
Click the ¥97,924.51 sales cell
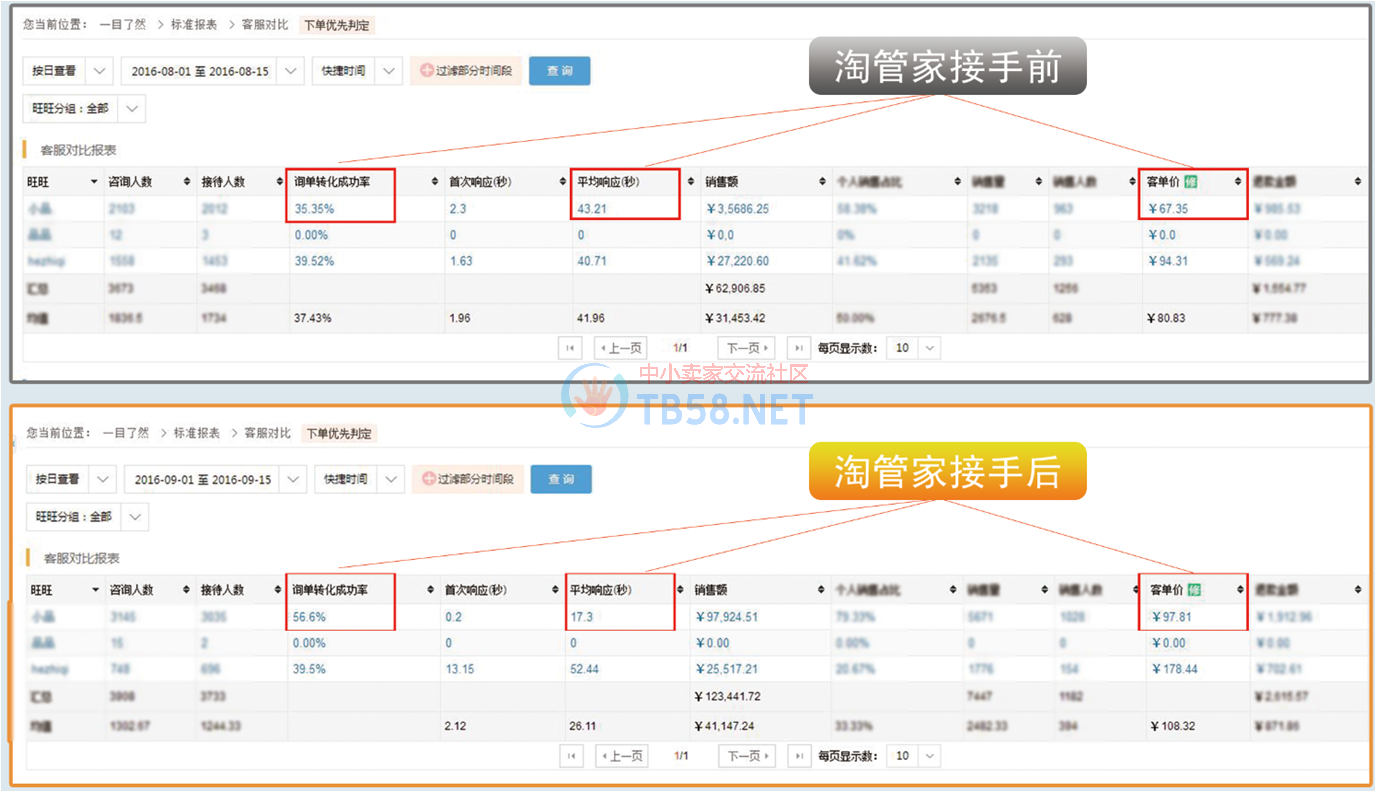[726, 617]
